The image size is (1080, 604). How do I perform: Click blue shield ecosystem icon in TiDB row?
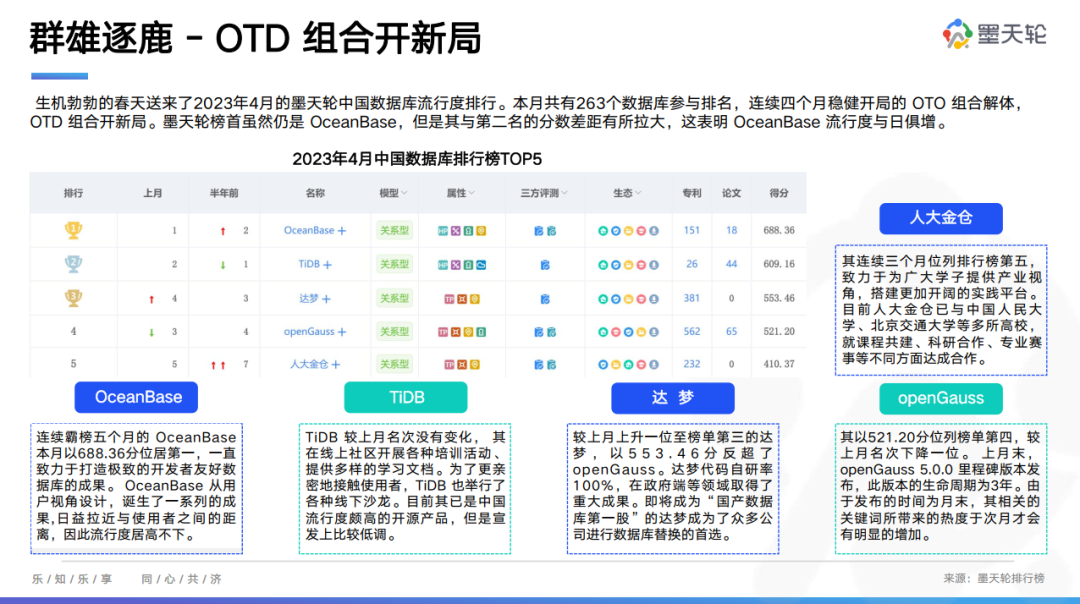tap(615, 264)
